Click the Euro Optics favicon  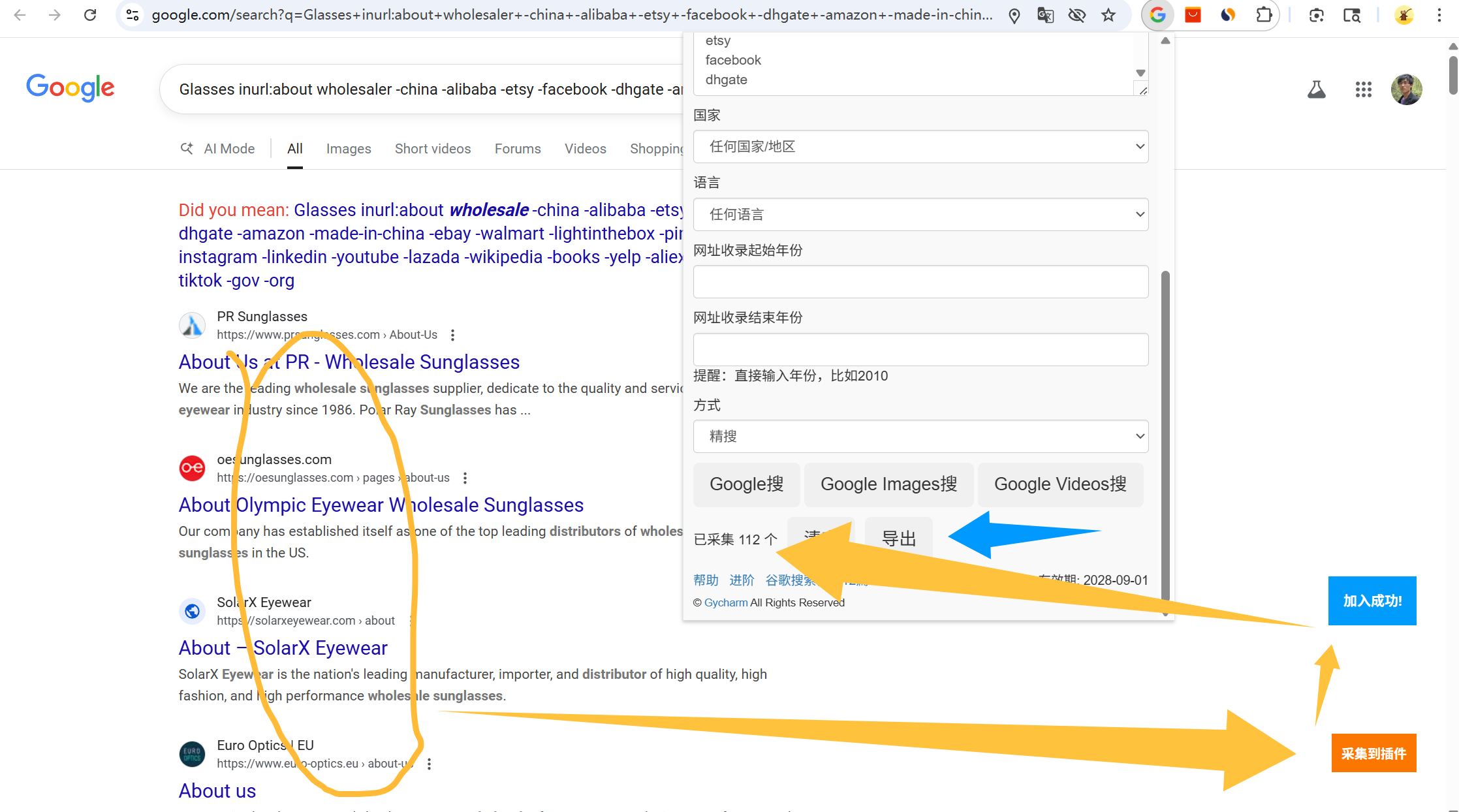coord(193,754)
